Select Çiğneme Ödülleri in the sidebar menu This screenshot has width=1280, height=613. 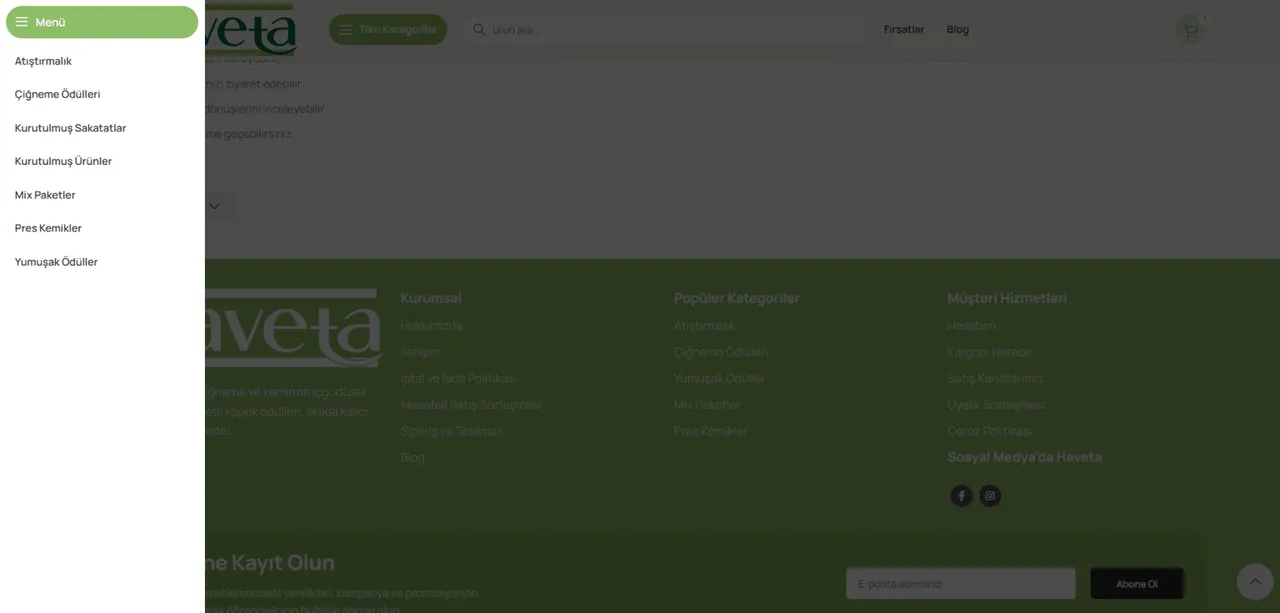pos(57,95)
